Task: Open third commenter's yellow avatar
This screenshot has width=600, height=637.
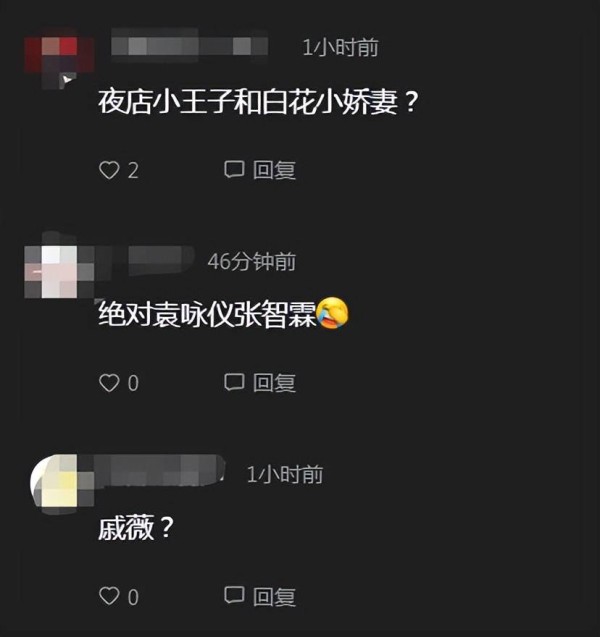Action: [61, 481]
